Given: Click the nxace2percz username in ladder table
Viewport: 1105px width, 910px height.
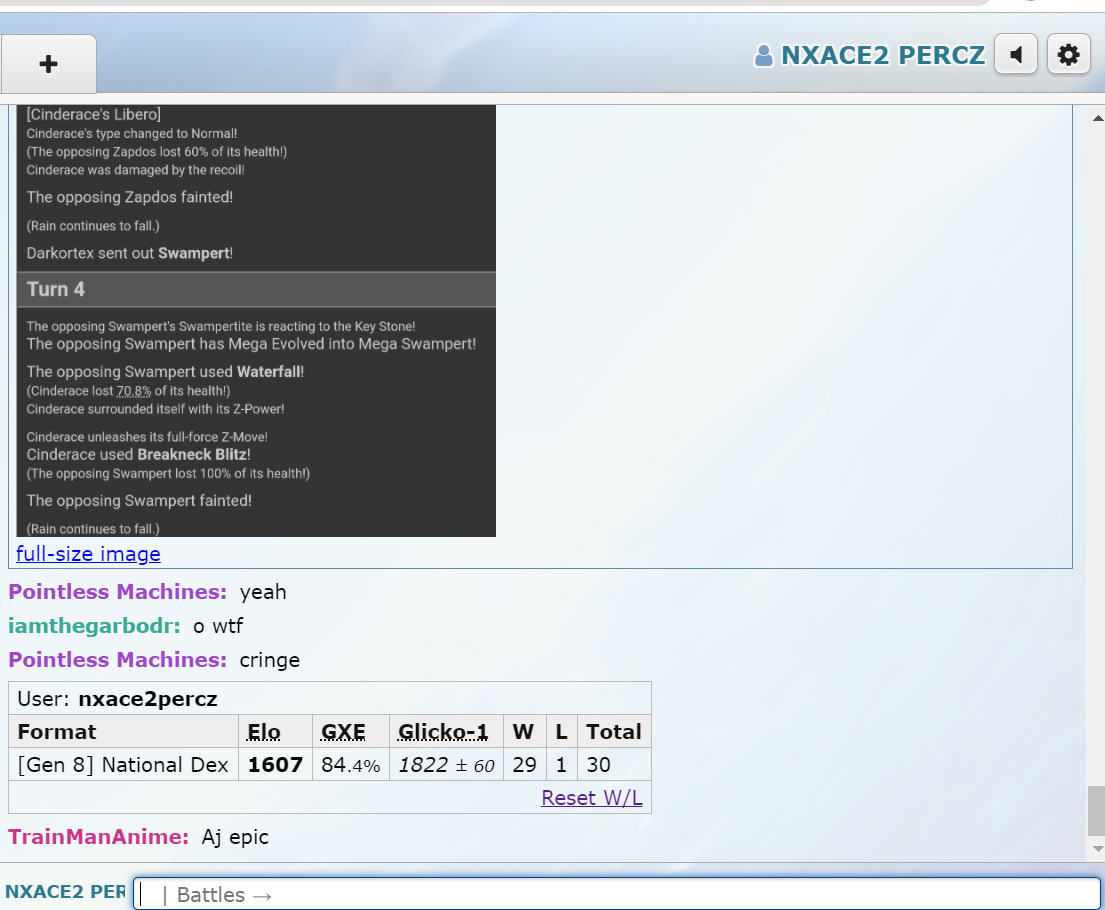Looking at the screenshot, I should [147, 698].
